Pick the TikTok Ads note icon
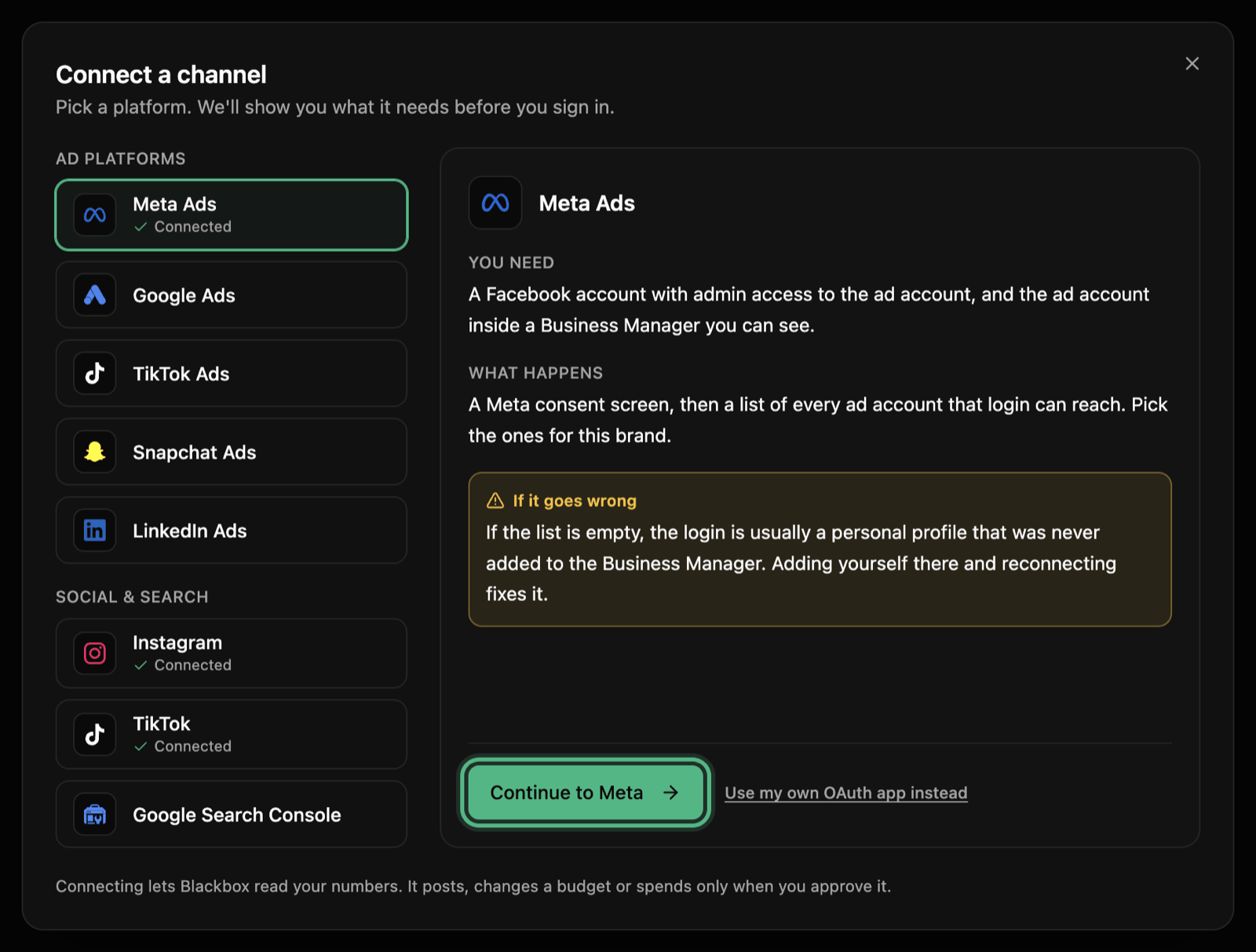This screenshot has height=952, width=1256. [95, 374]
